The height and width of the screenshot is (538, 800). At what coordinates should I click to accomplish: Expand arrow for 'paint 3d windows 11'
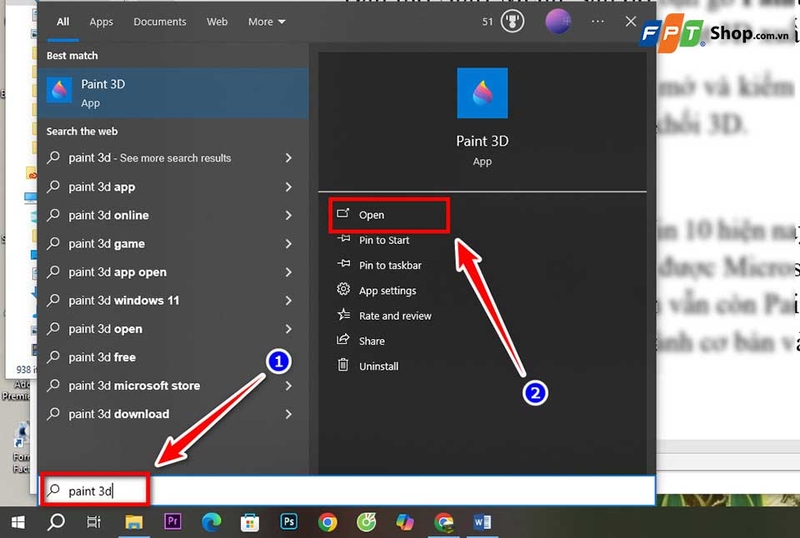(289, 301)
